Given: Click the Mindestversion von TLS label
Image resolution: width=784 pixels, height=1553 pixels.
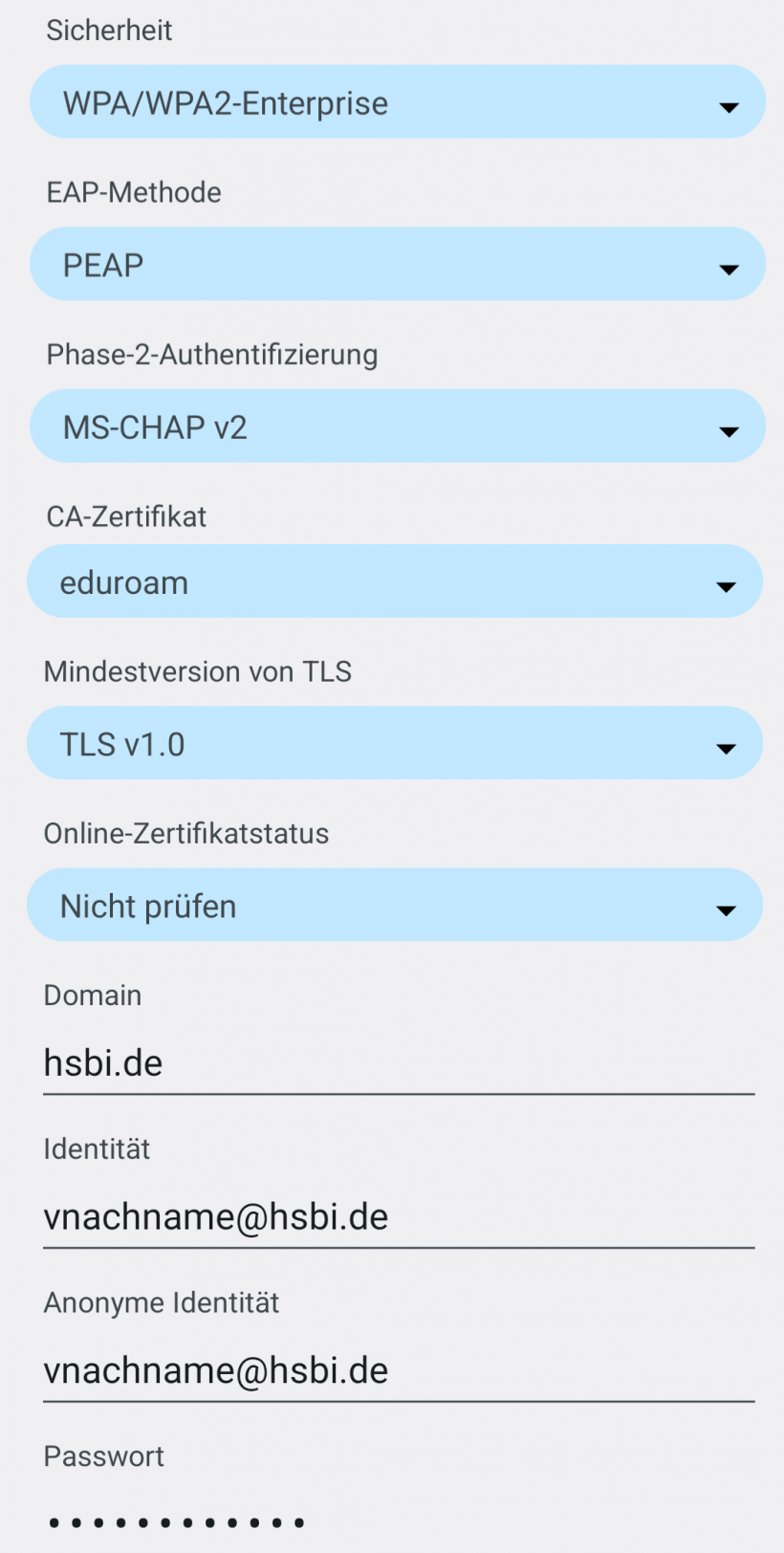Looking at the screenshot, I should coord(198,671).
